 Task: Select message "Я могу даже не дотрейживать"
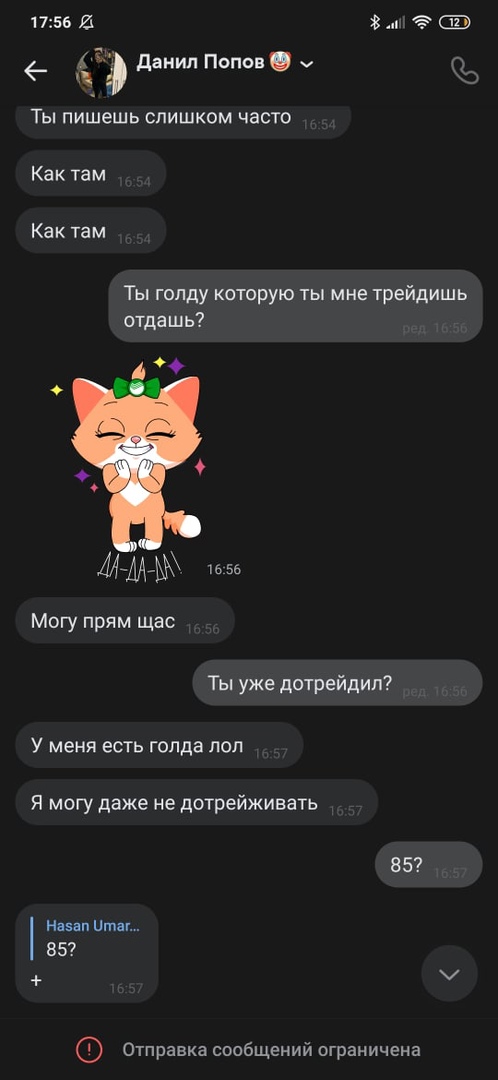click(x=196, y=802)
